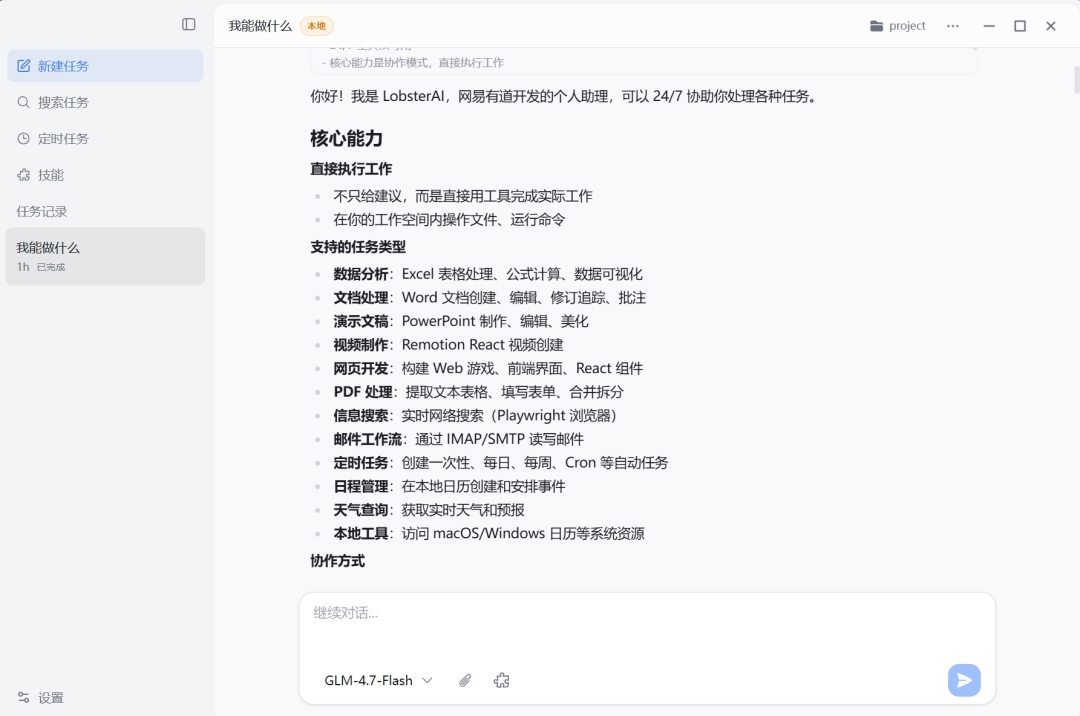Click the 核心能力 heading
This screenshot has width=1080, height=716.
click(x=346, y=138)
